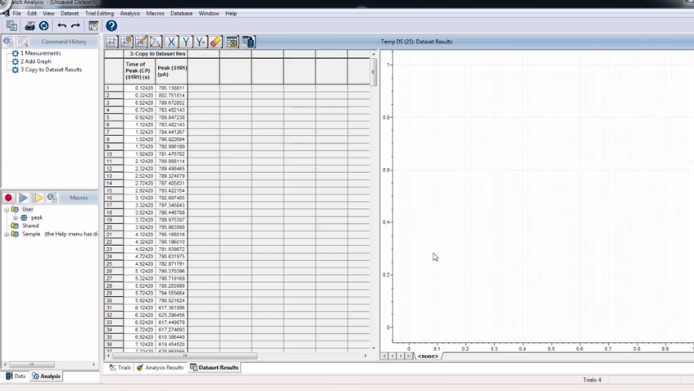
Task: Switch to the Dataset Results tab
Action: [215, 368]
